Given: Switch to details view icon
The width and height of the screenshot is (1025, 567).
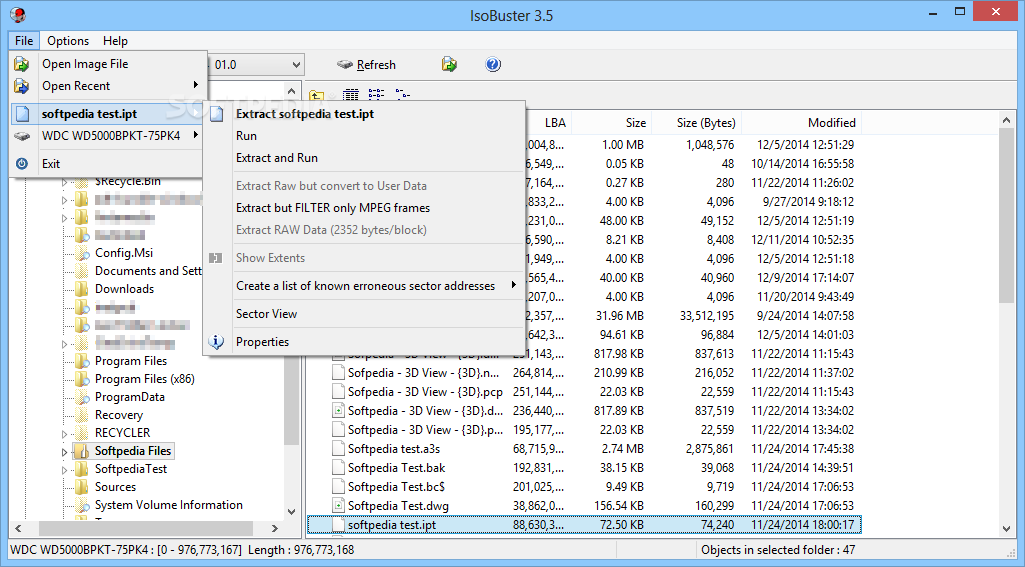Looking at the screenshot, I should pos(351,95).
